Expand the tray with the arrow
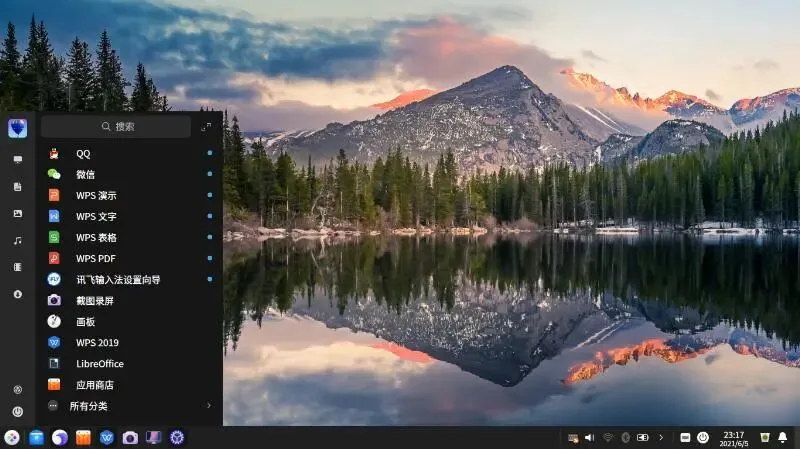Screen dimensions: 800x449 click(x=661, y=438)
